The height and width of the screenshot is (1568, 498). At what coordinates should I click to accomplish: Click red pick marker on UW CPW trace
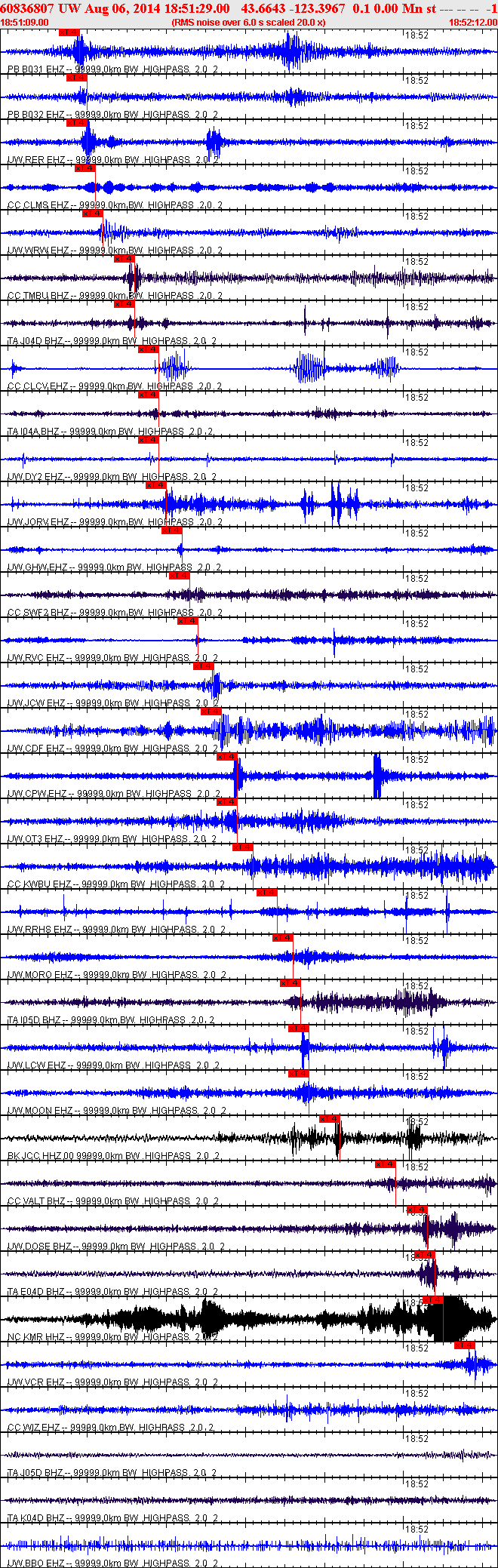(226, 757)
